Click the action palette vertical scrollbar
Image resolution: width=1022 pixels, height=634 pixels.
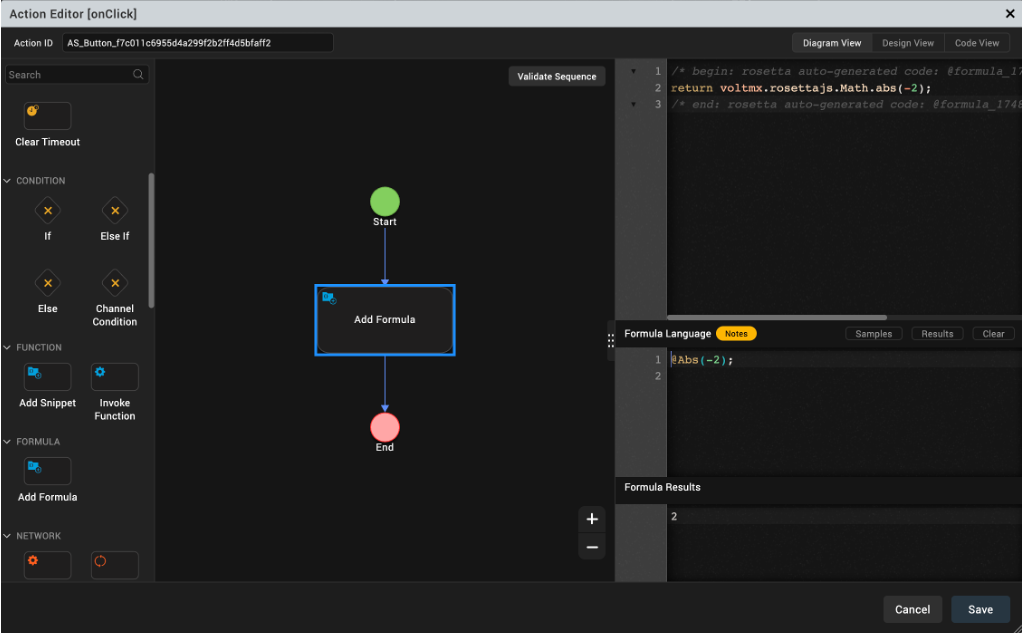151,240
